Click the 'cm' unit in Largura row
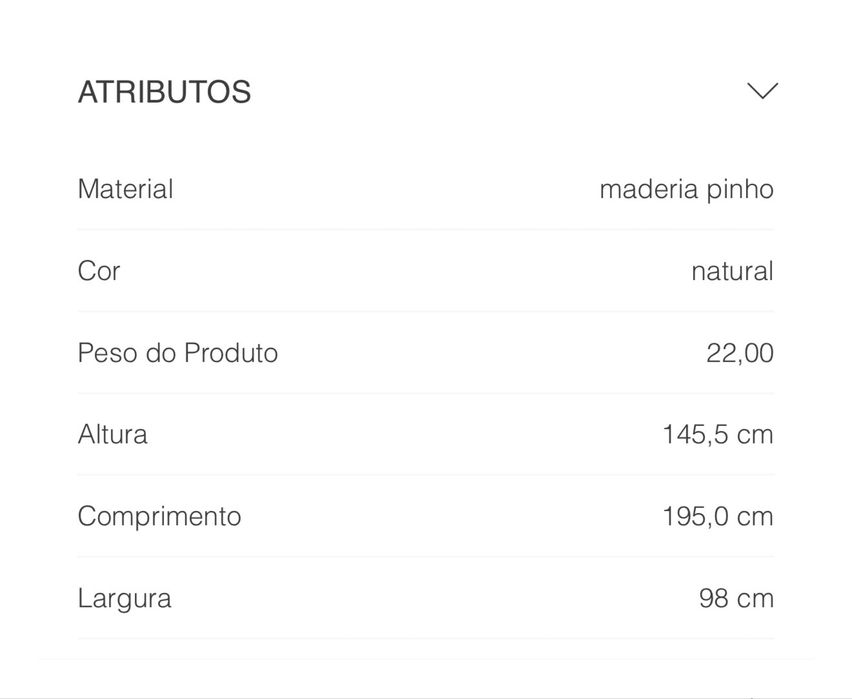Screen dimensions: 852x699 755,599
